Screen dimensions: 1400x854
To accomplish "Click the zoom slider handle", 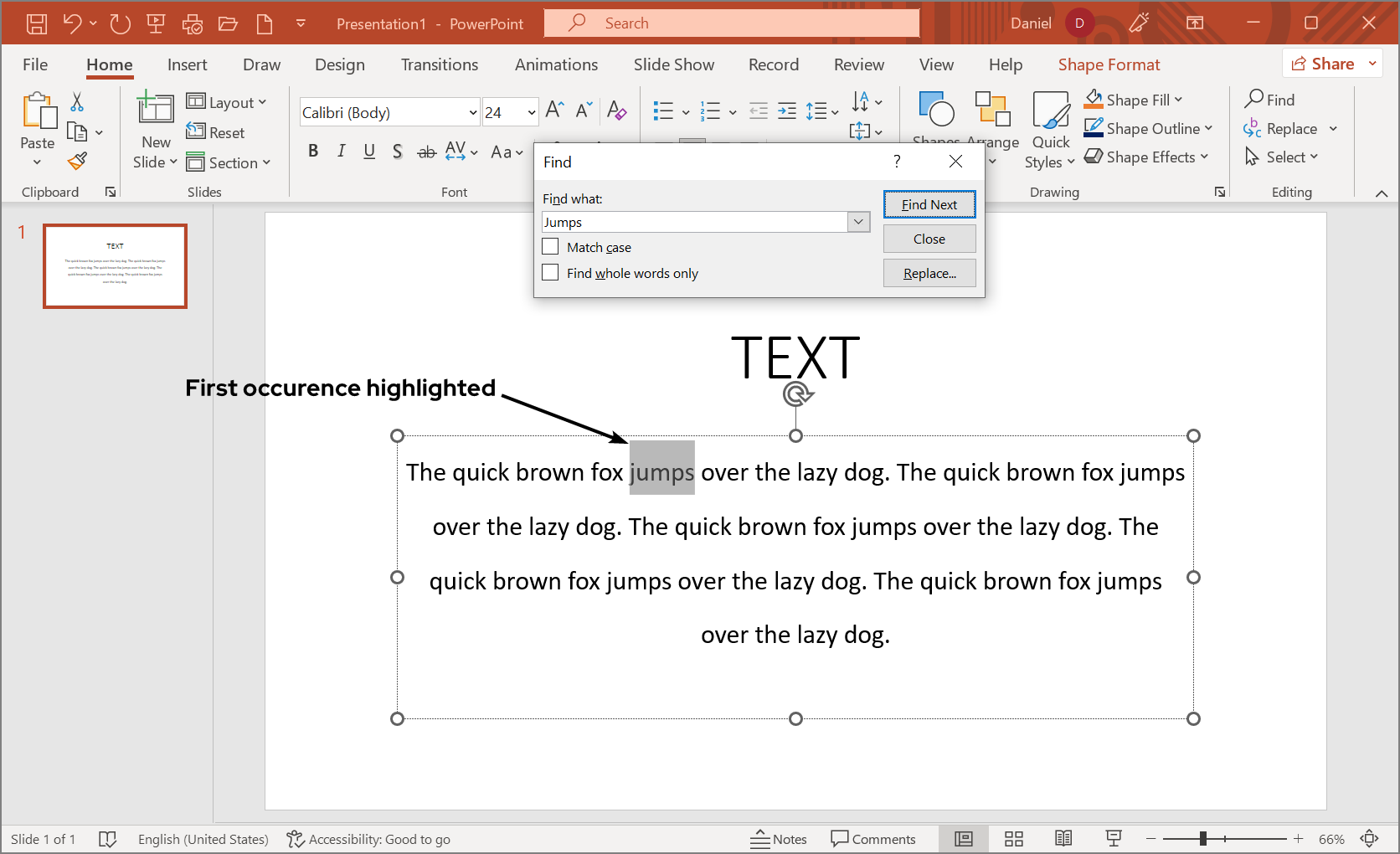I will 1203,839.
